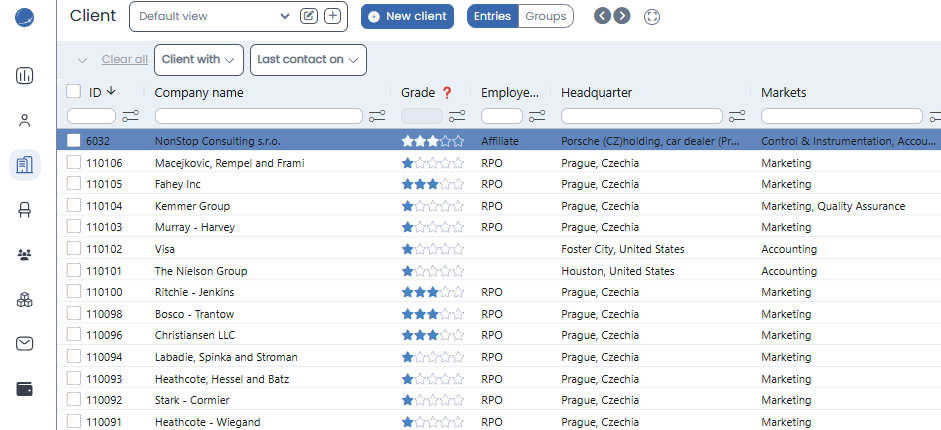The width and height of the screenshot is (941, 430).
Task: Check the box for Fahey Inc row
Action: pyautogui.click(x=74, y=184)
